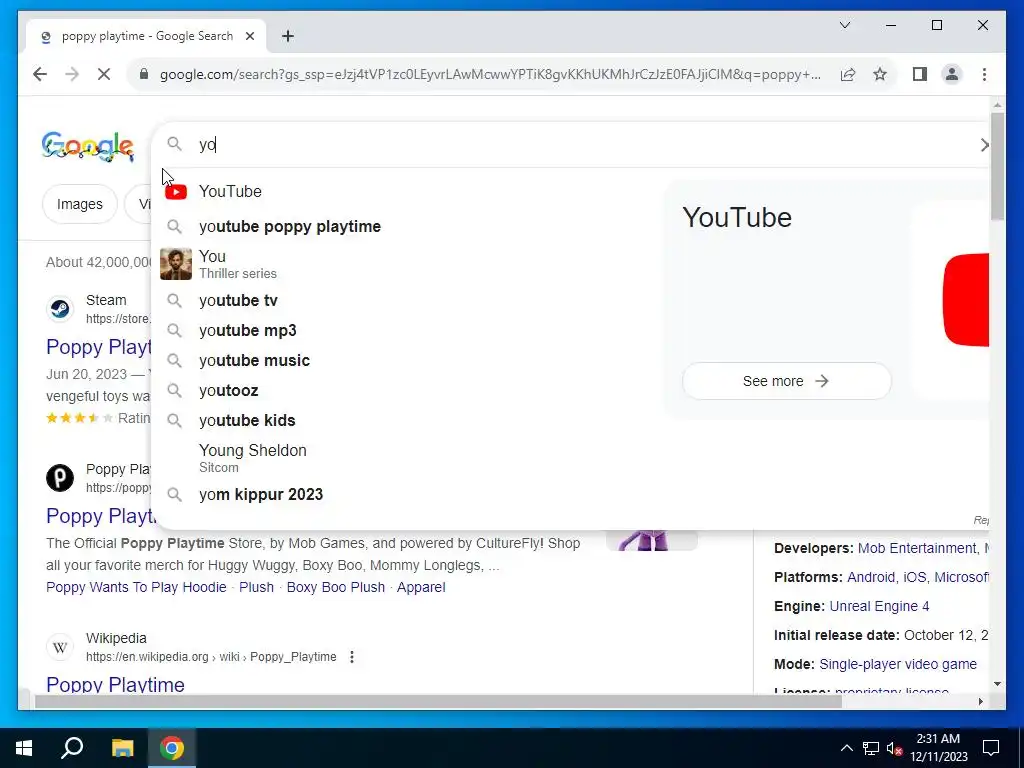Open the Chrome three-dot menu
The image size is (1024, 768).
coord(984,74)
